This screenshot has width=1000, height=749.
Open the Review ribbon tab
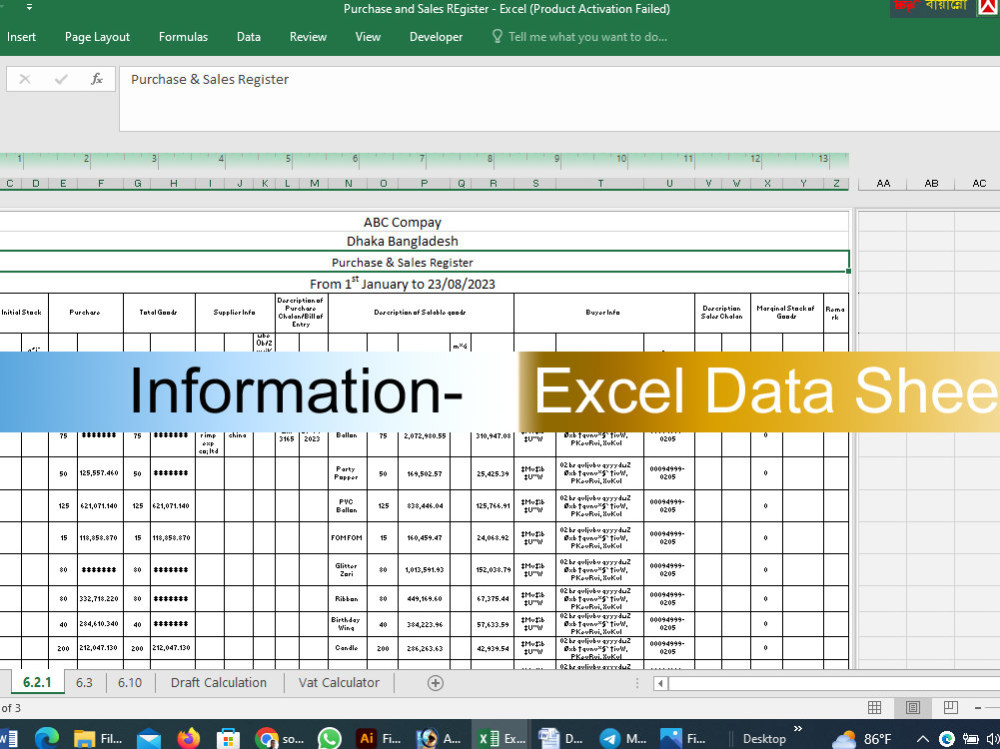(308, 36)
